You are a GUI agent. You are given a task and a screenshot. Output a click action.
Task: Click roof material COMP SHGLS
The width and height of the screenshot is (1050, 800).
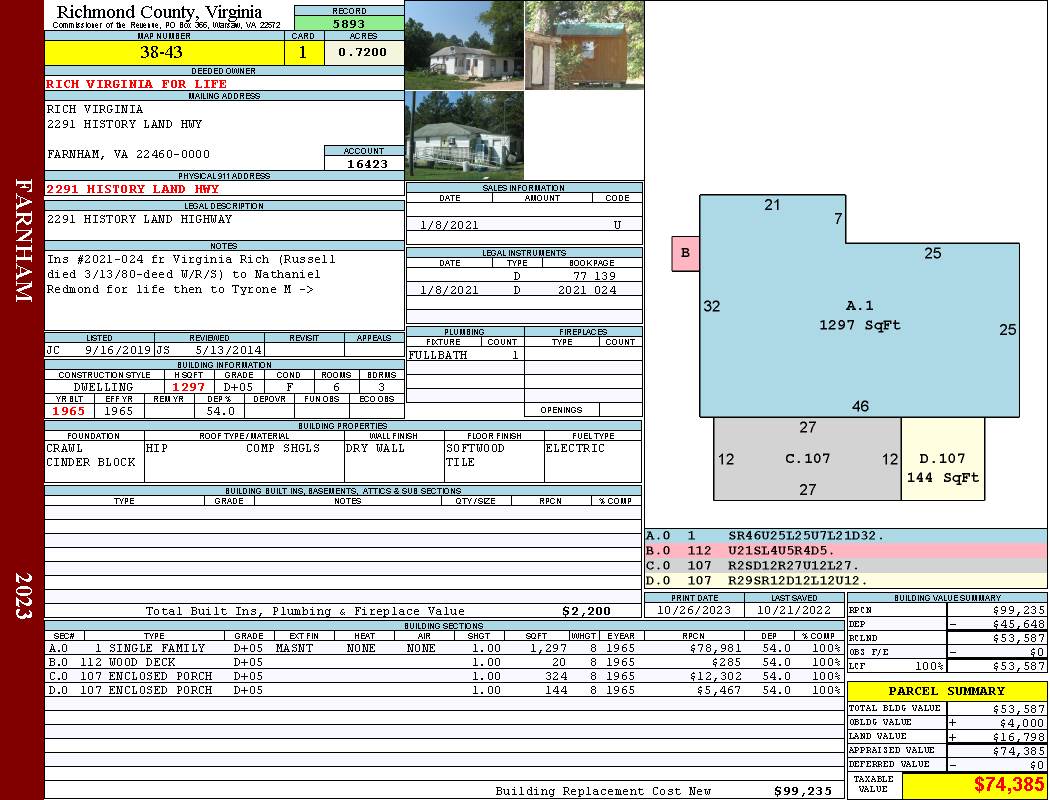[x=283, y=448]
